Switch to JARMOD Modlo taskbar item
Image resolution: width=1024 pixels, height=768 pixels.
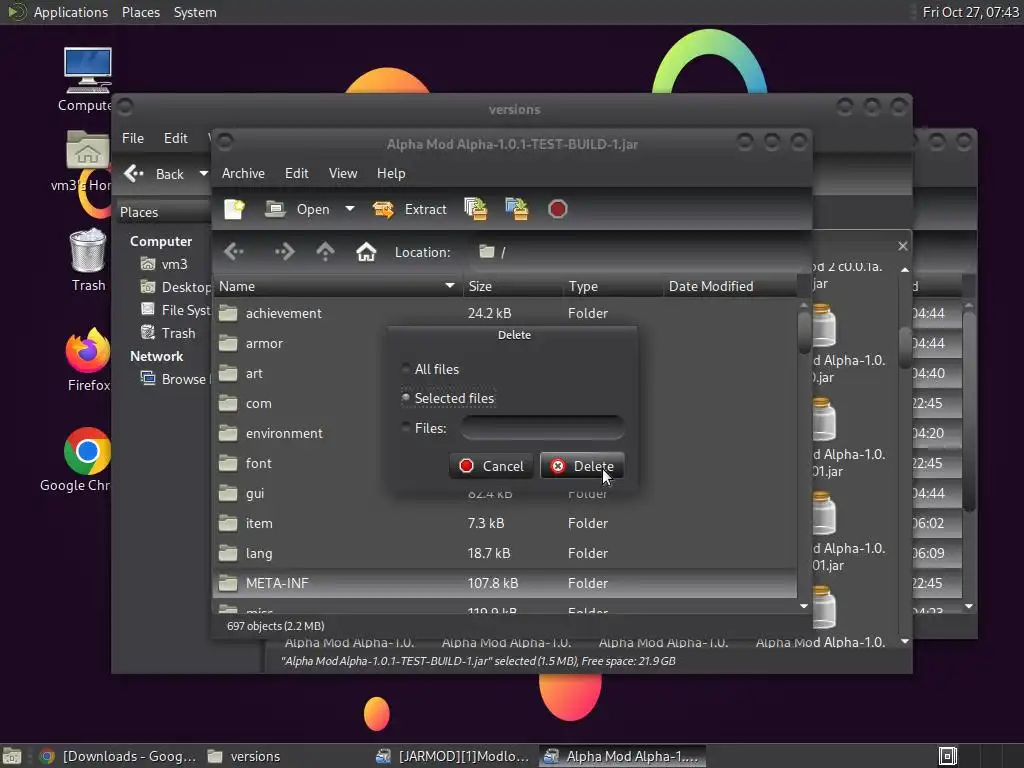pyautogui.click(x=453, y=756)
